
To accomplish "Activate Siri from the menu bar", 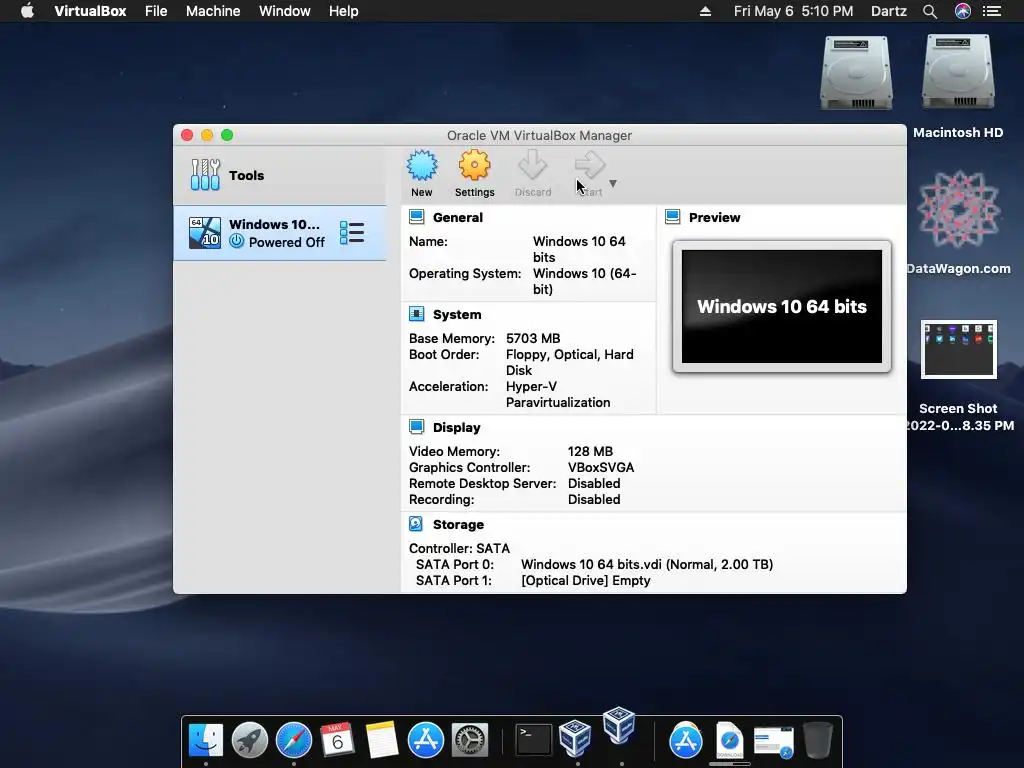I will pyautogui.click(x=963, y=11).
